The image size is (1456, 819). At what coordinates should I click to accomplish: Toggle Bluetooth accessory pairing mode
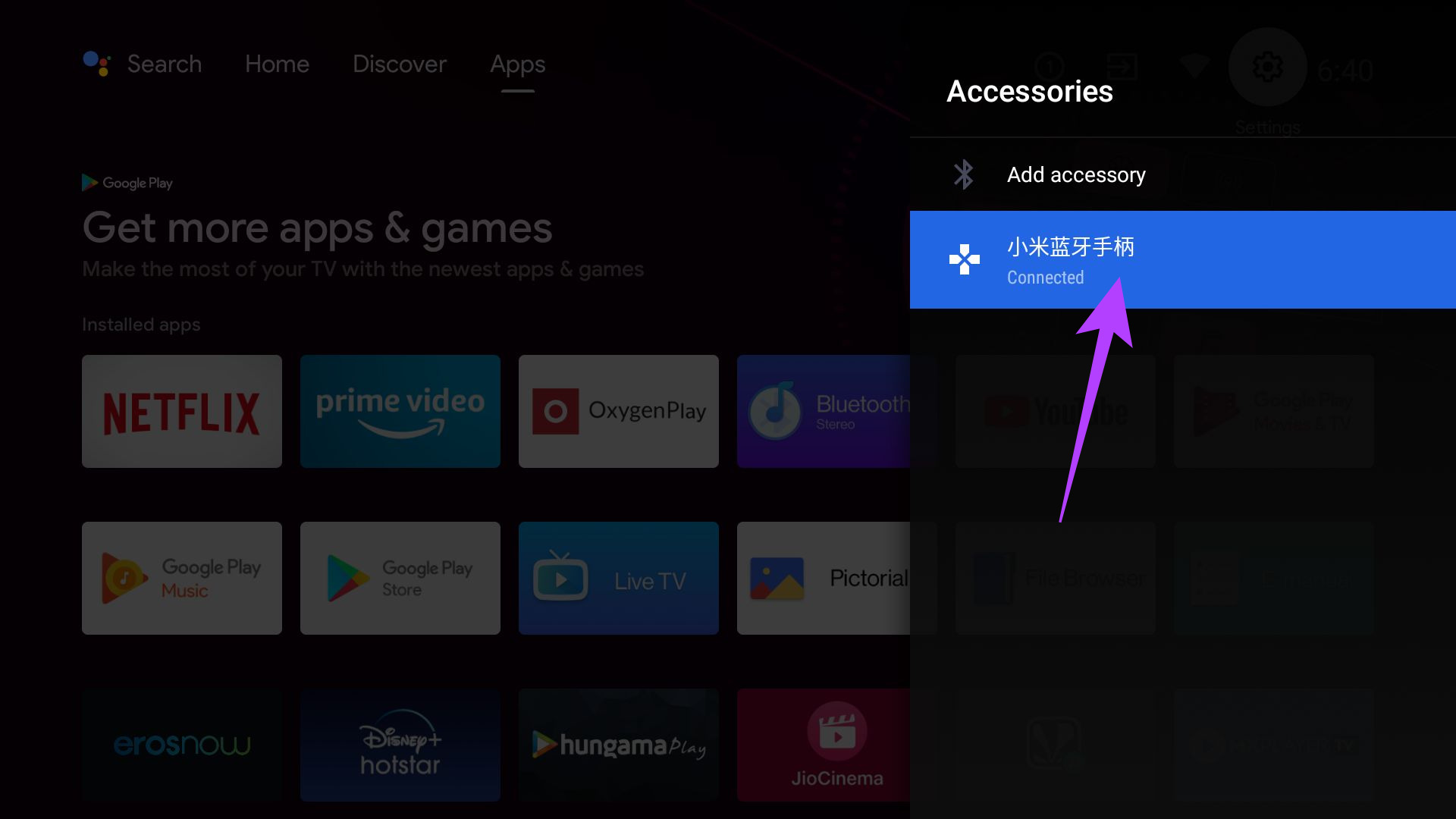pyautogui.click(x=1076, y=174)
